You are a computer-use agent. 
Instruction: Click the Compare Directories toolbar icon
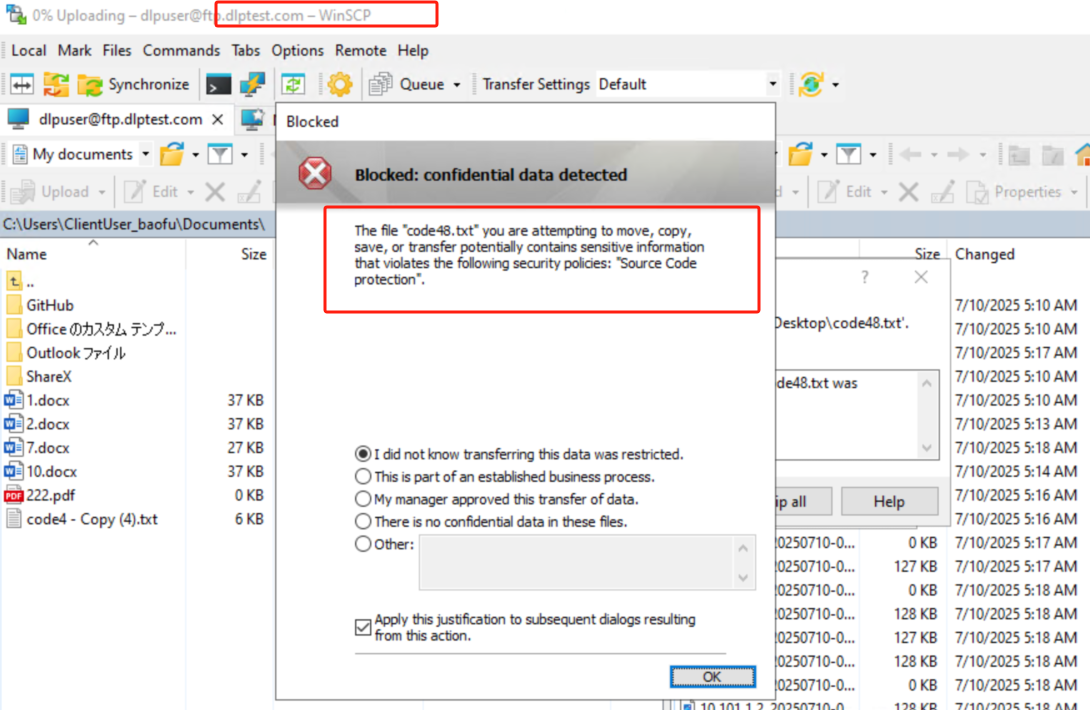click(x=22, y=85)
